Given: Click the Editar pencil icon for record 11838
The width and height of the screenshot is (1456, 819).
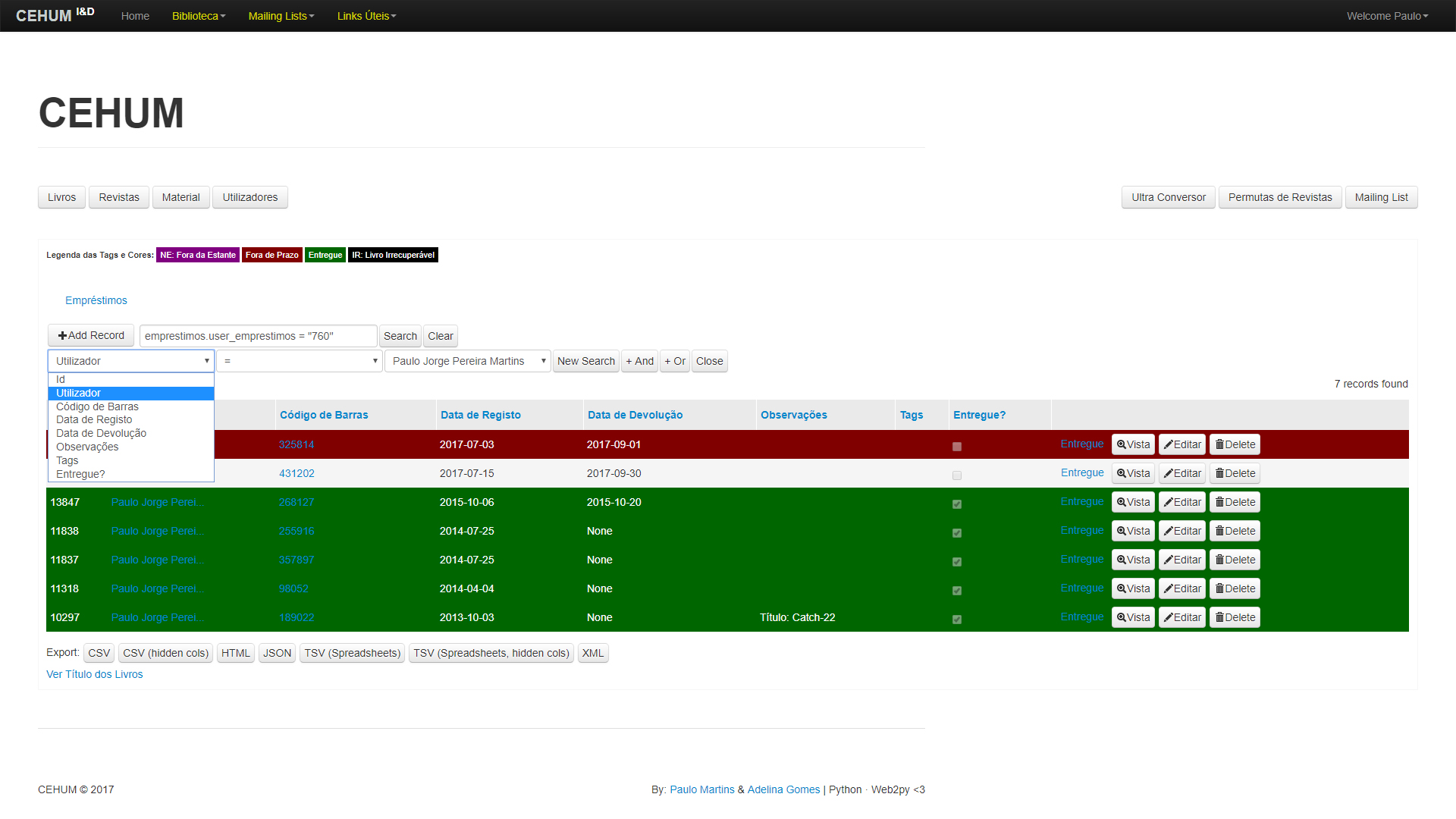Looking at the screenshot, I should [x=1169, y=532].
